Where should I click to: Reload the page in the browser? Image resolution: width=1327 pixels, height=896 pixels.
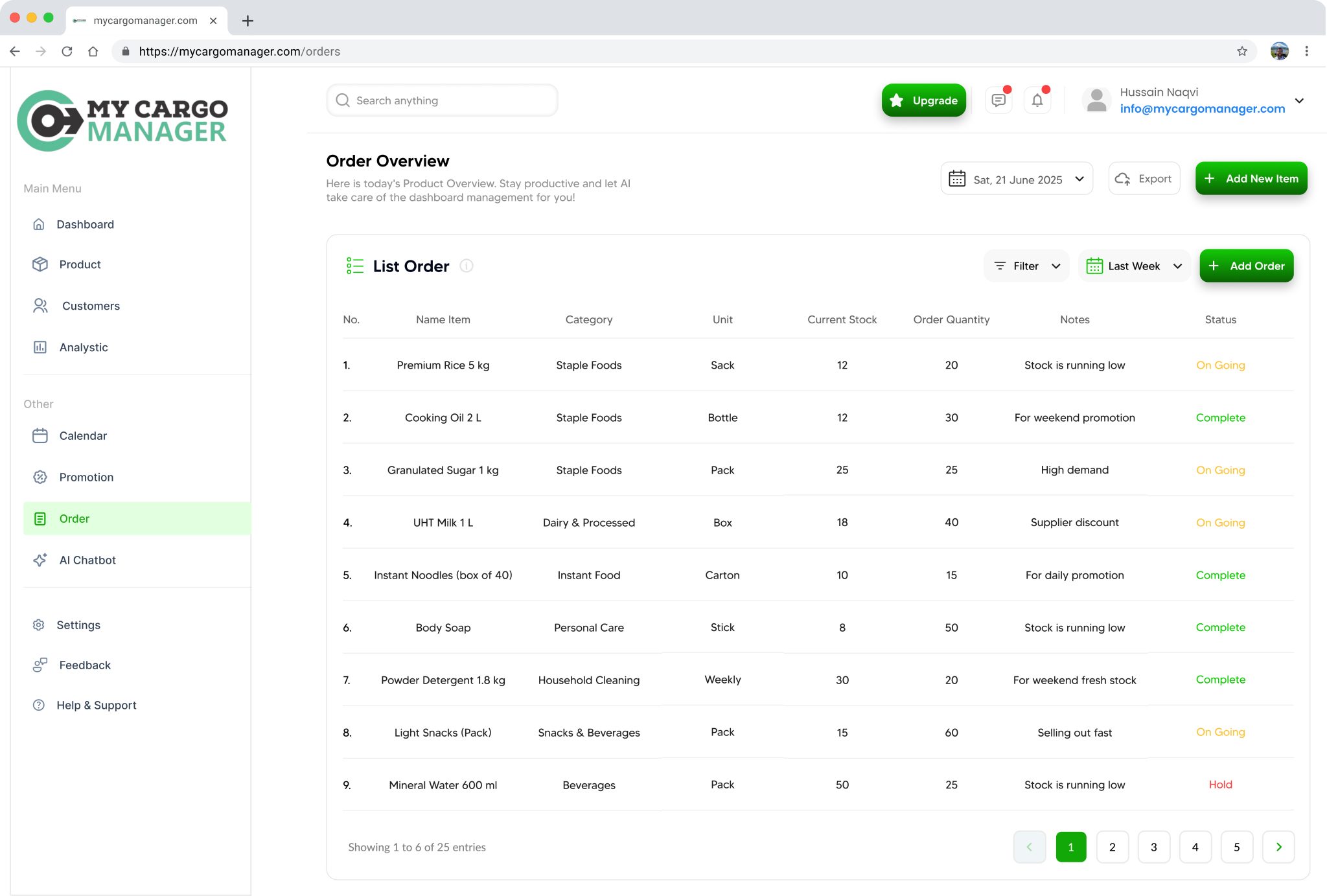coord(67,51)
